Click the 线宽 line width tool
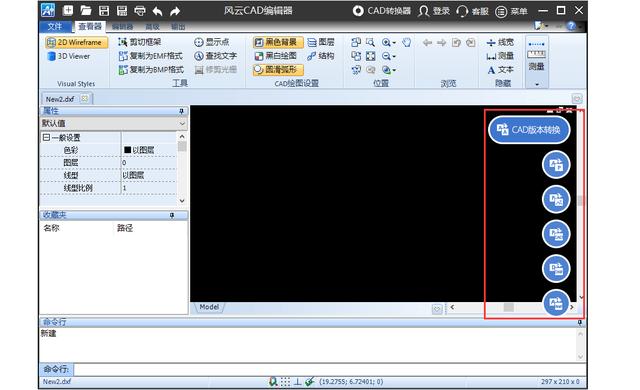The height and width of the screenshot is (390, 640). click(500, 42)
